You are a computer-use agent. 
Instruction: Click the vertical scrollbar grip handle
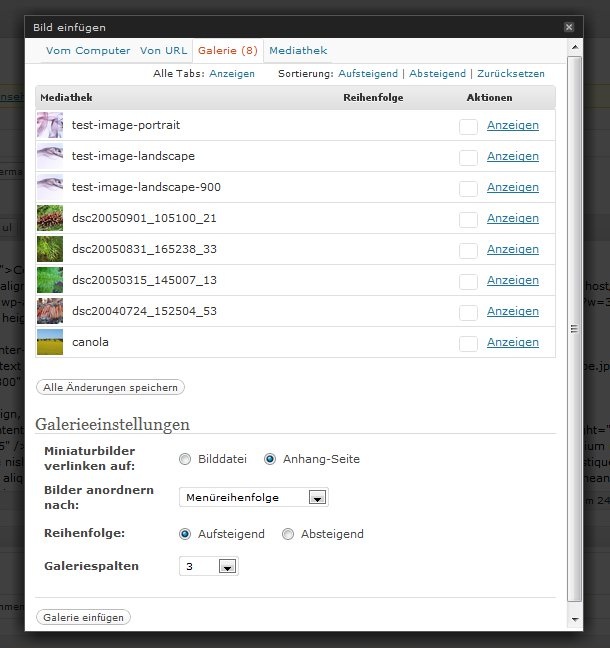click(x=574, y=329)
